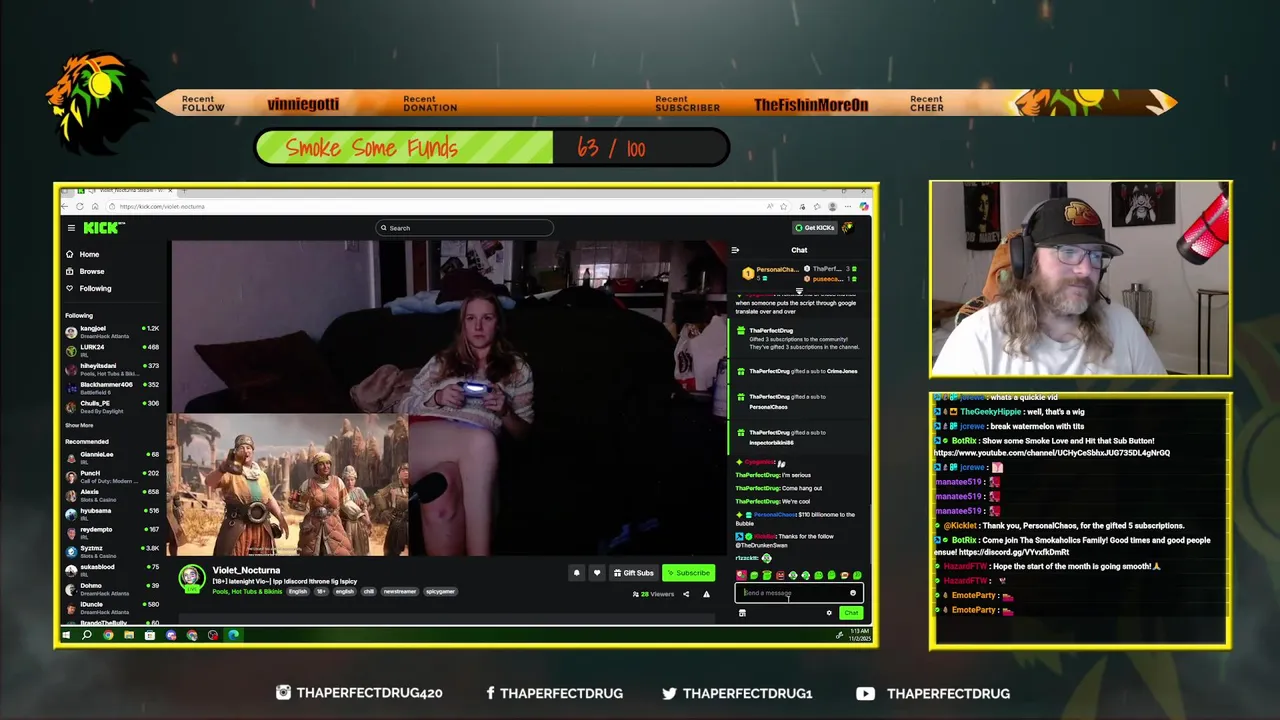
Task: Click the report warning triangle icon
Action: click(706, 594)
